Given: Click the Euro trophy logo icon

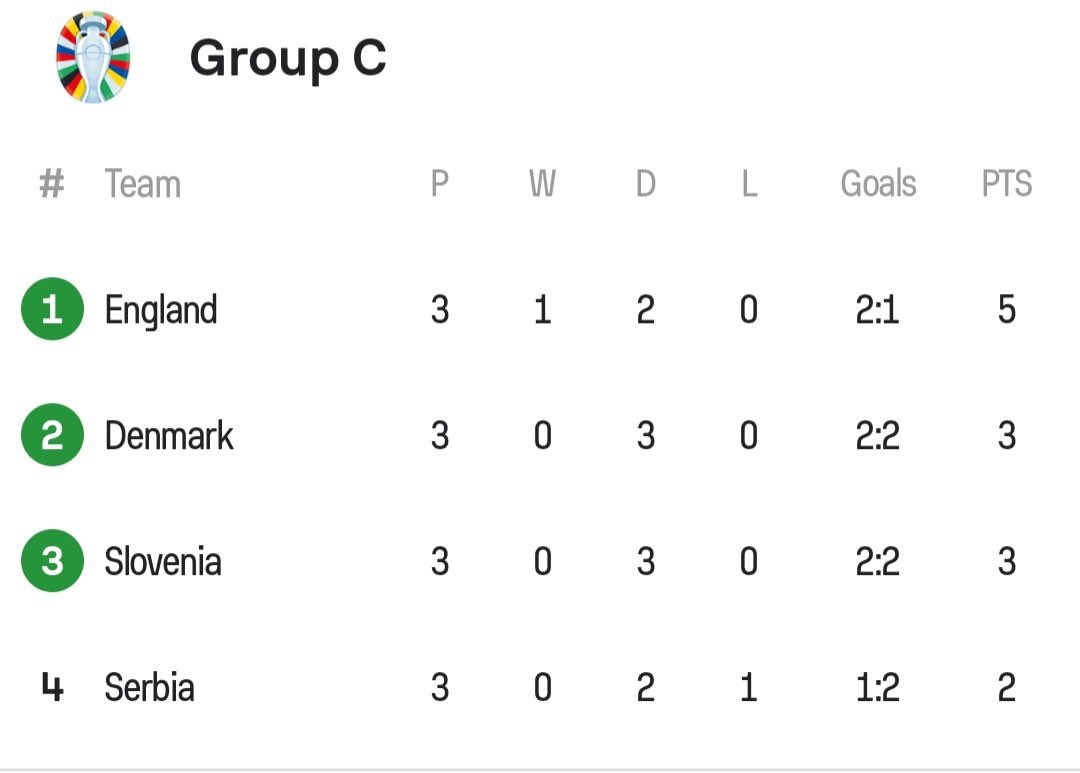Looking at the screenshot, I should tap(93, 58).
